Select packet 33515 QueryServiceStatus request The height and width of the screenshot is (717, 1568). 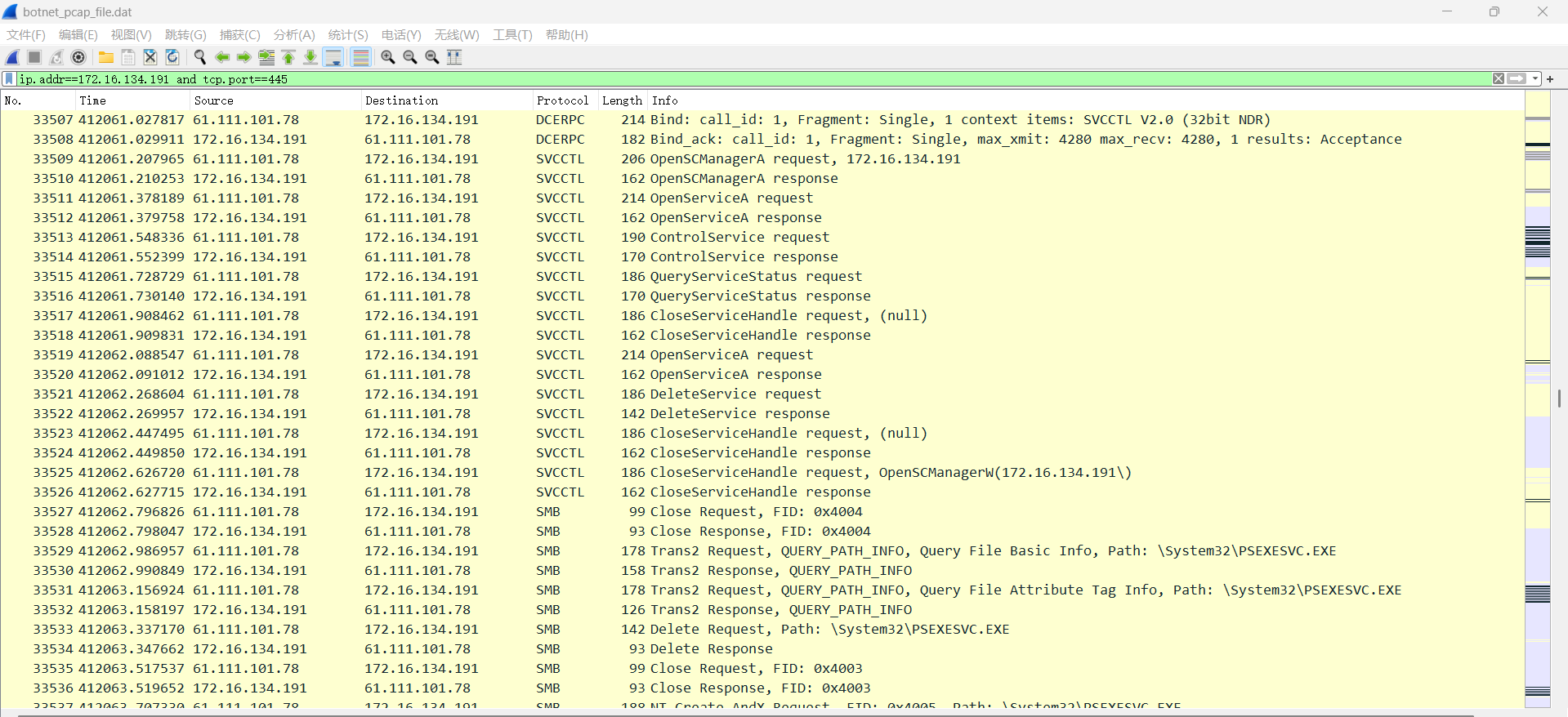point(762,277)
